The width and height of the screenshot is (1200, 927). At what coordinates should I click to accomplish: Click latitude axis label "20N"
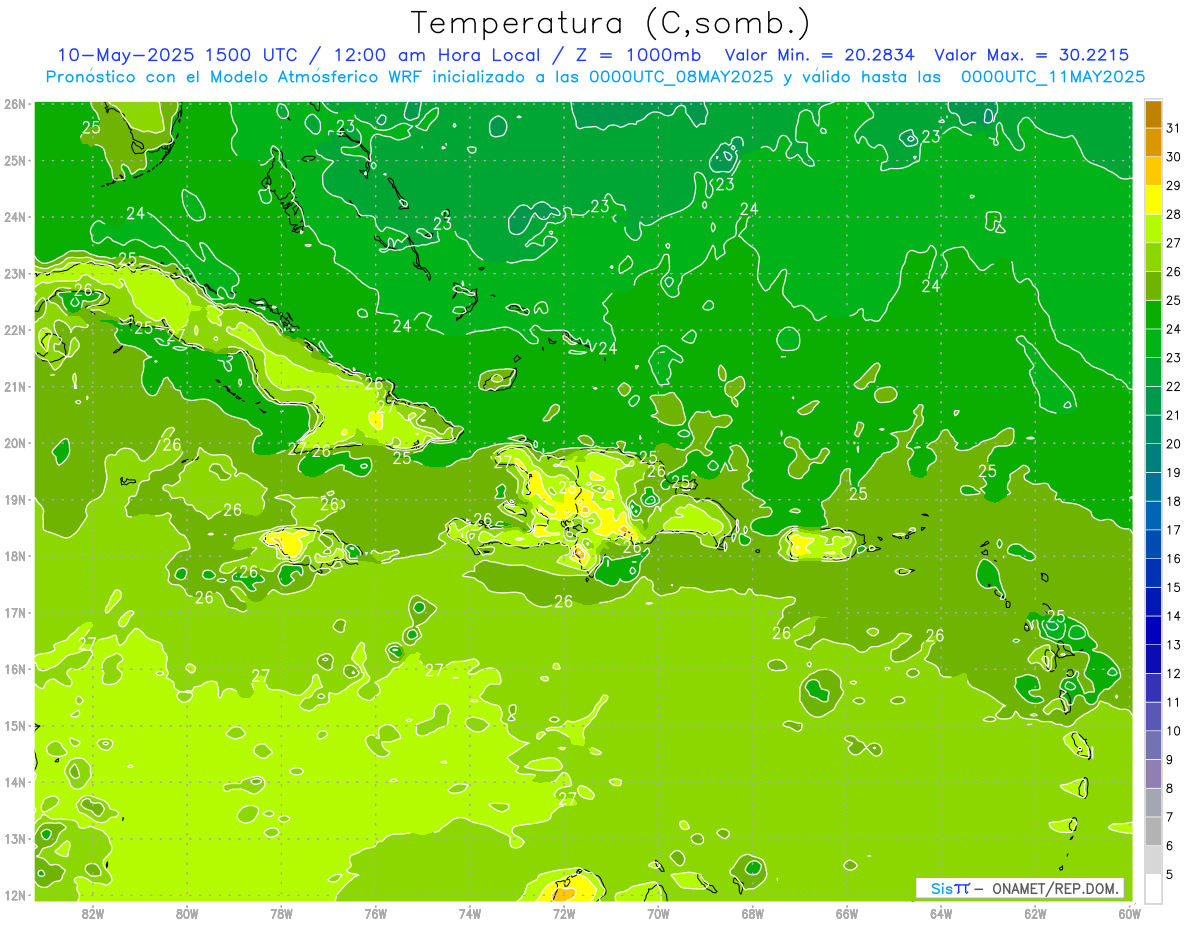pos(15,443)
